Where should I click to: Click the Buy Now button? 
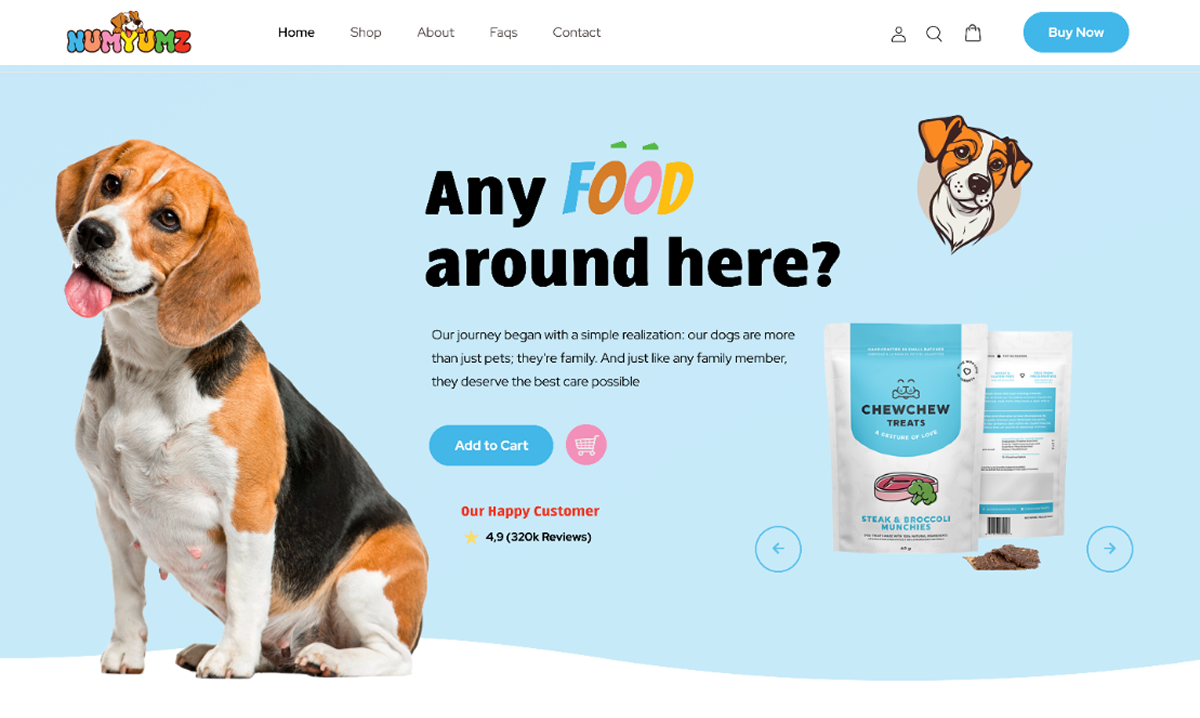pyautogui.click(x=1076, y=32)
